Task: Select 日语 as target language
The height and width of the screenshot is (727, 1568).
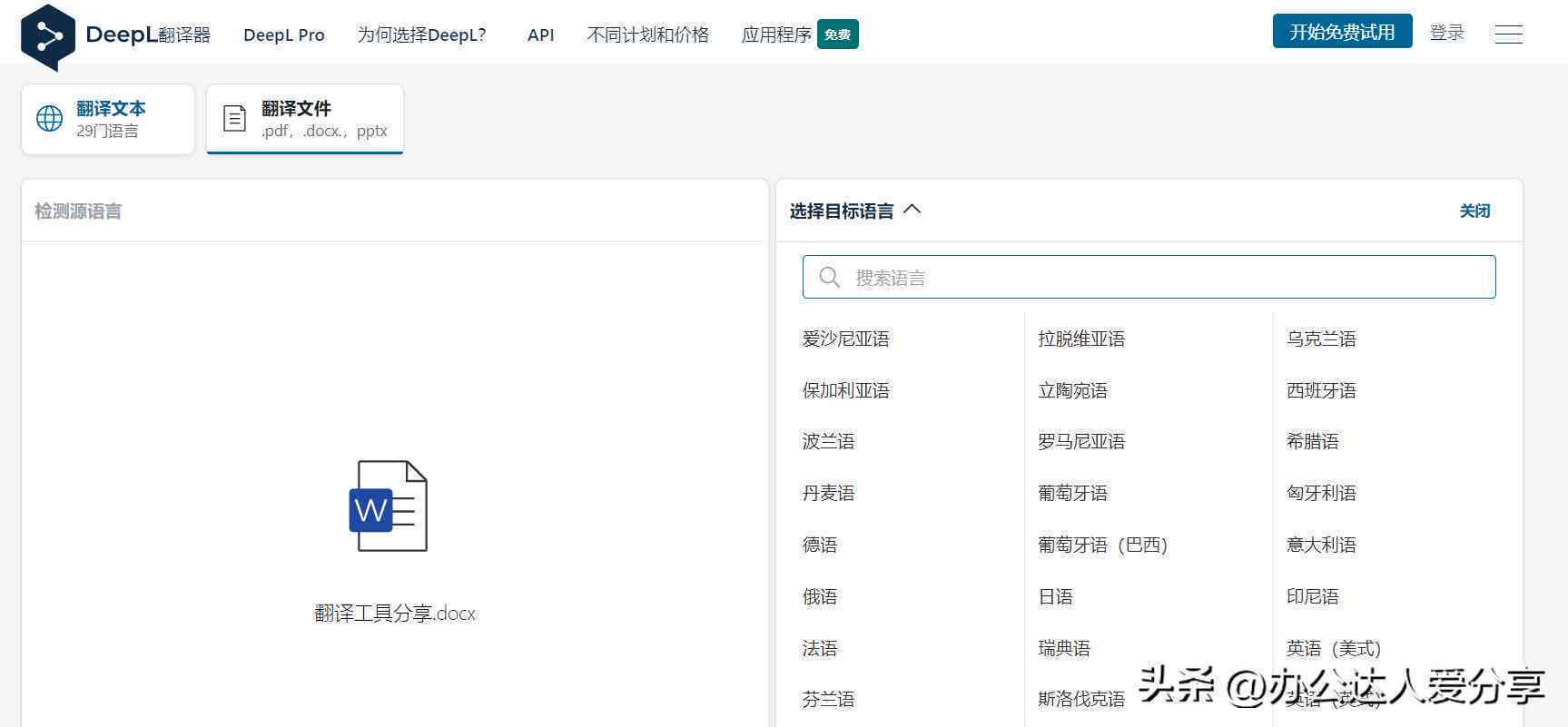Action: point(1056,596)
